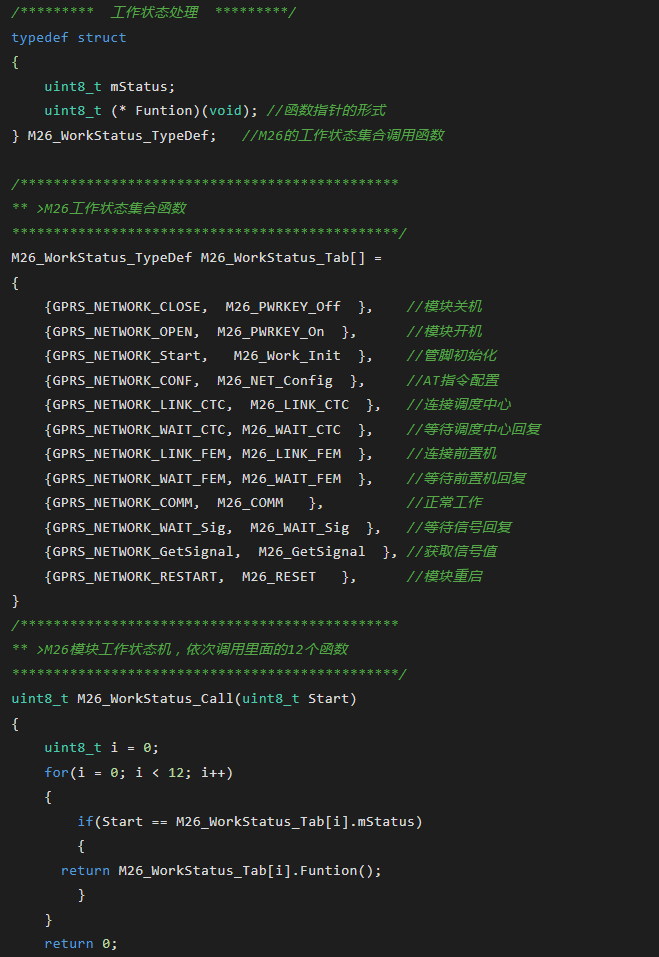
Task: Click the for loop keyword
Action: tap(56, 772)
